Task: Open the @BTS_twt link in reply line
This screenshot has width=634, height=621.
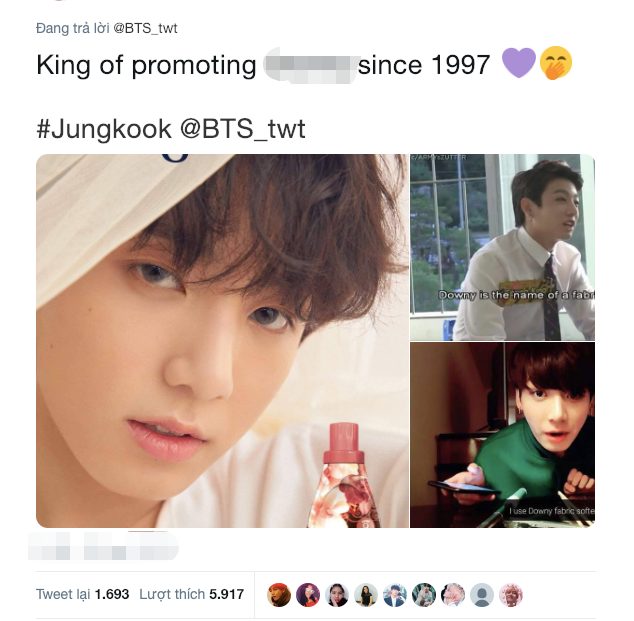Action: point(145,28)
